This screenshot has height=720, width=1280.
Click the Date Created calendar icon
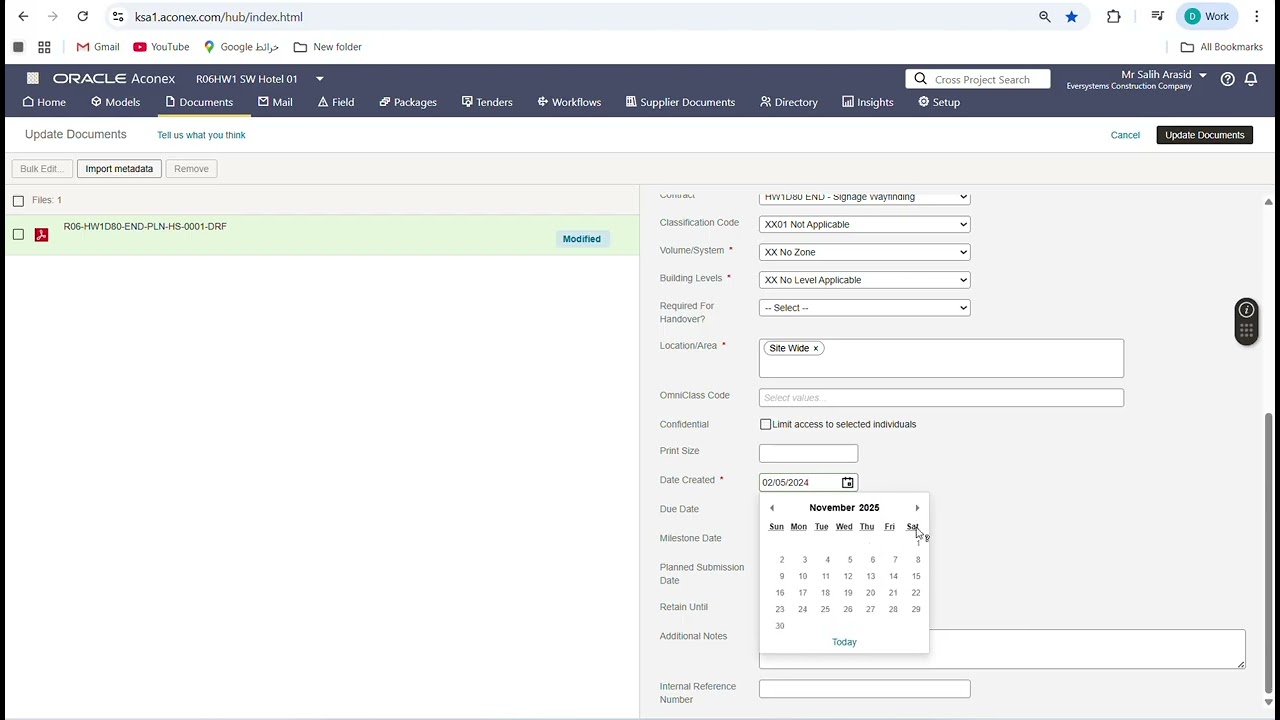coord(848,483)
